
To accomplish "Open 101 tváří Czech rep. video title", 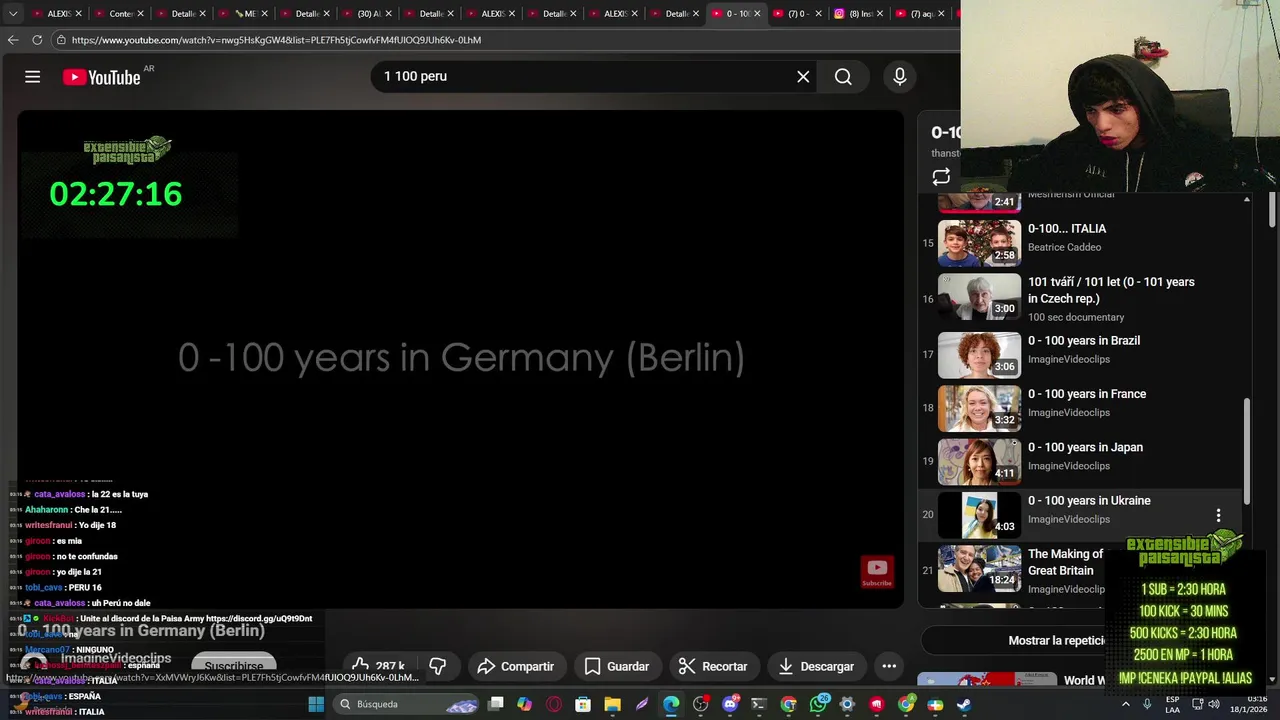I will click(x=1111, y=290).
